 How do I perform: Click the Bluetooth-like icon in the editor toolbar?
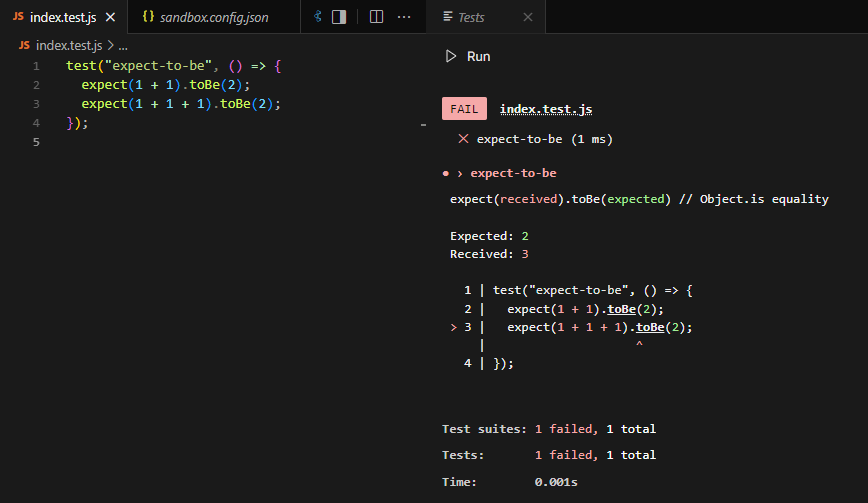pos(318,17)
